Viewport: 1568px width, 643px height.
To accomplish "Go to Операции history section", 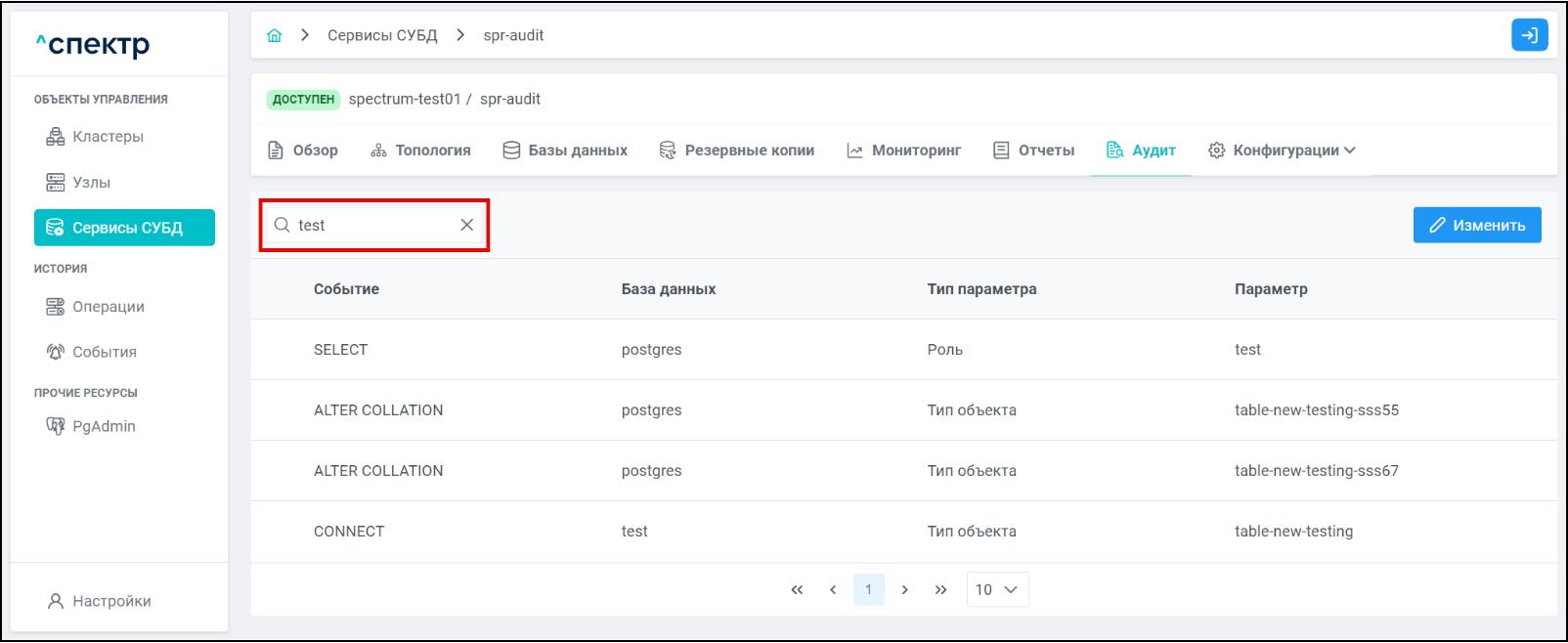I will 108,307.
